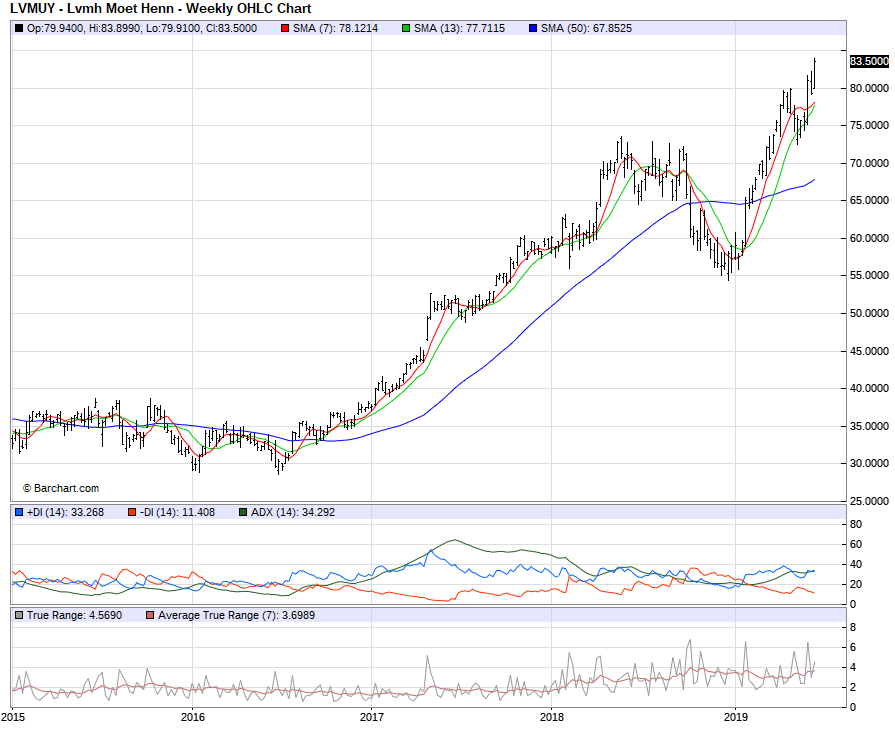Click the 6 label on the True Range axis
The width and height of the screenshot is (895, 748).
tap(853, 647)
